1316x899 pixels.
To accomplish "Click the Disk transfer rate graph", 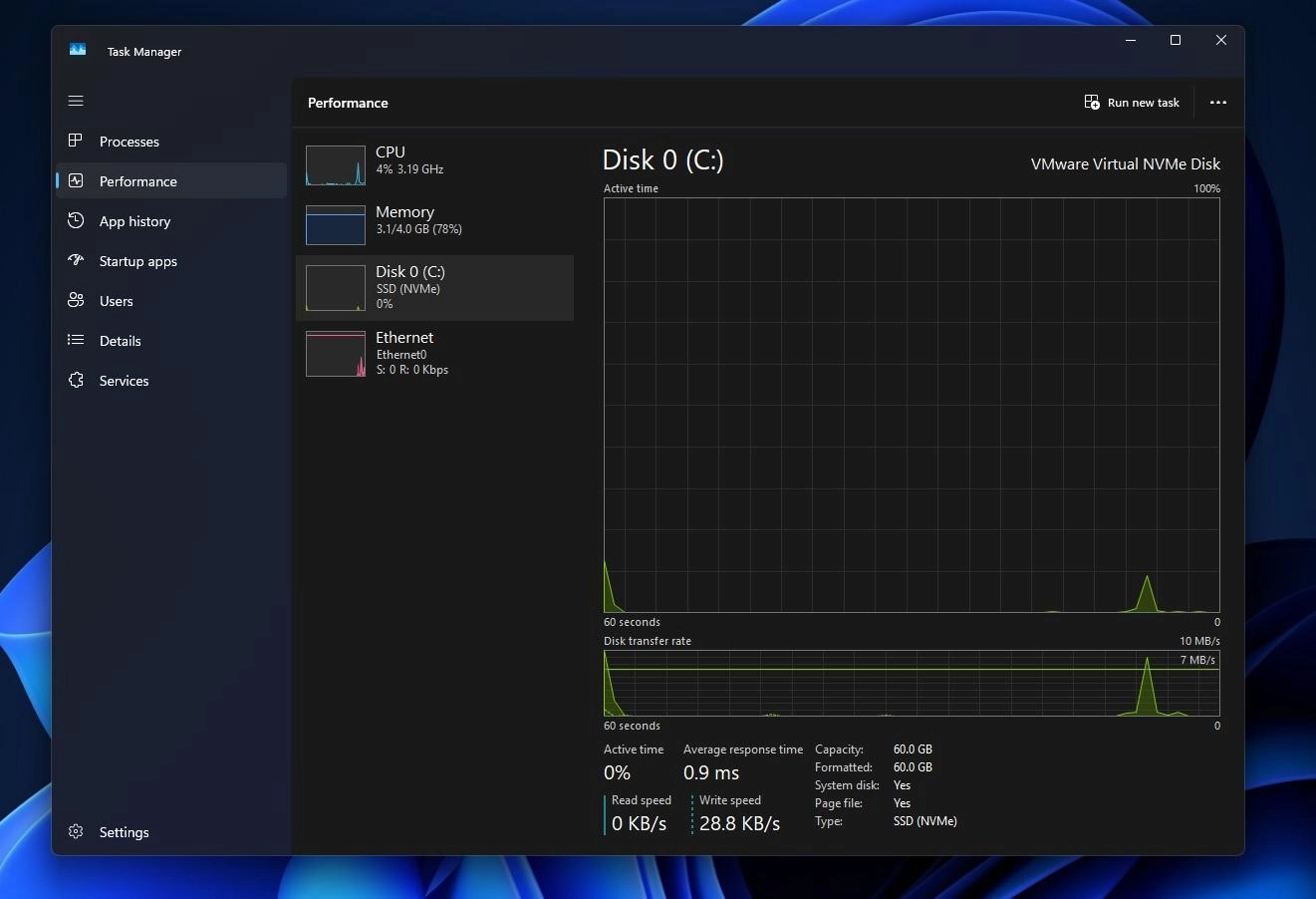I will tap(911, 685).
